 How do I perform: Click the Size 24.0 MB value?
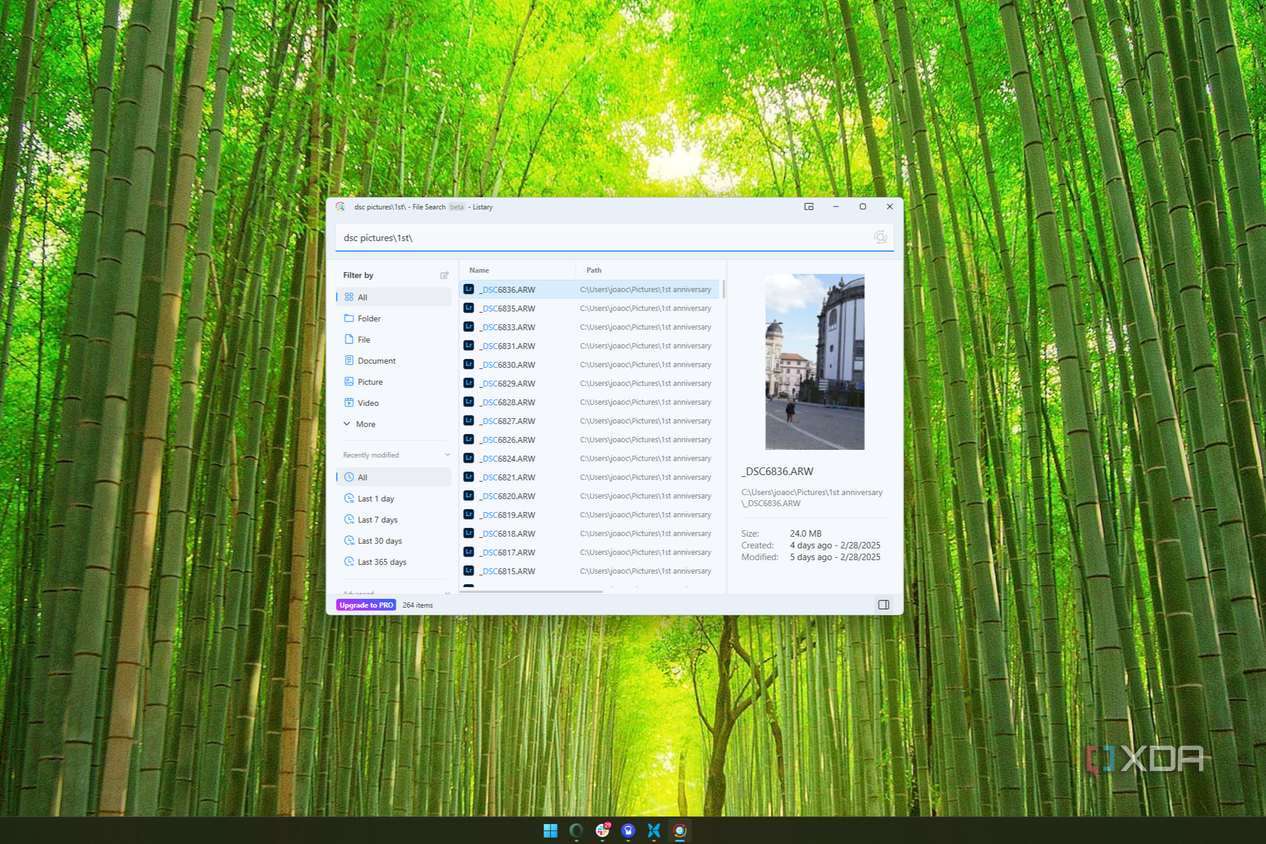(x=805, y=534)
